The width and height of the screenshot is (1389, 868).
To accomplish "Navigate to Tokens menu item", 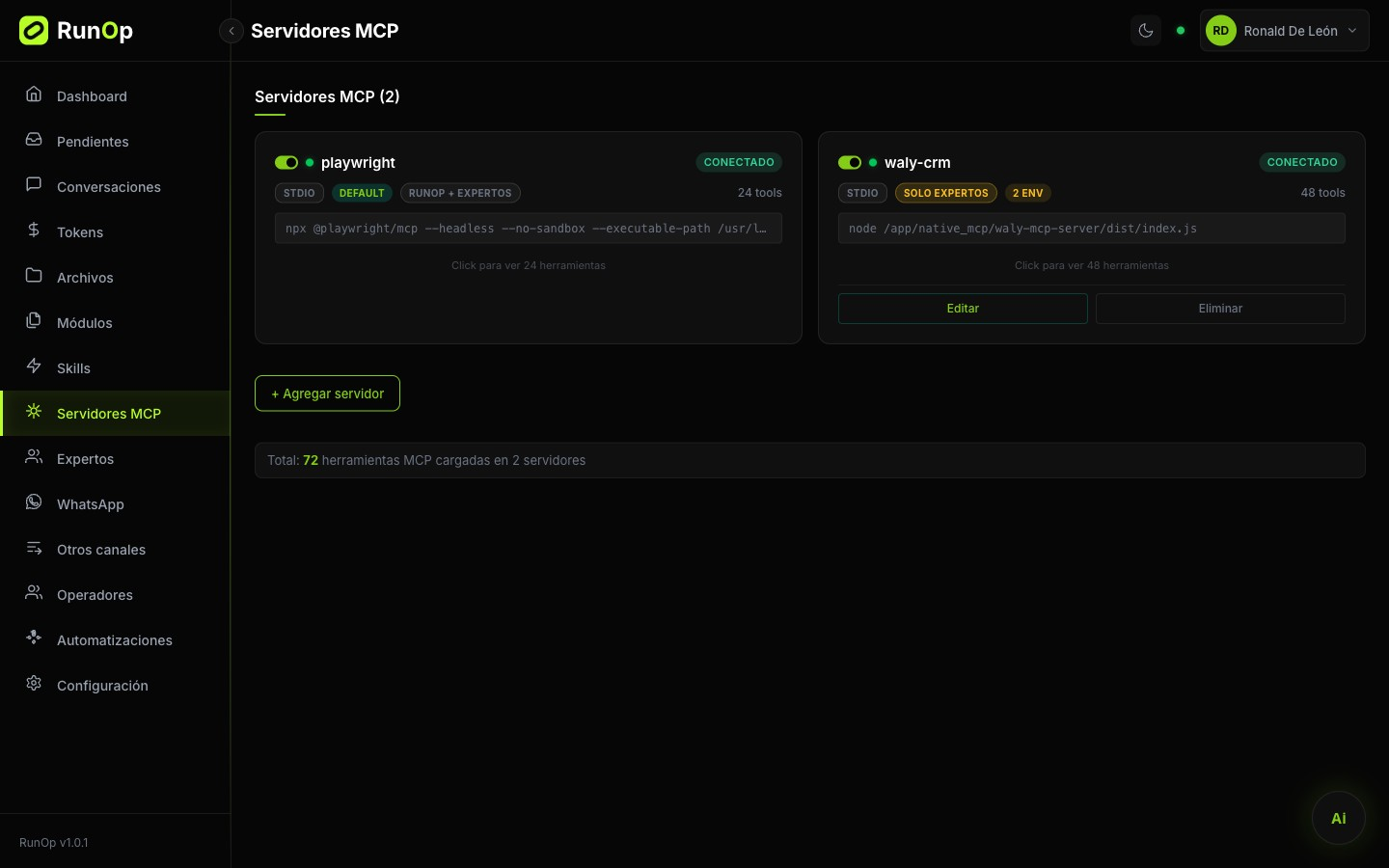I will [x=116, y=231].
